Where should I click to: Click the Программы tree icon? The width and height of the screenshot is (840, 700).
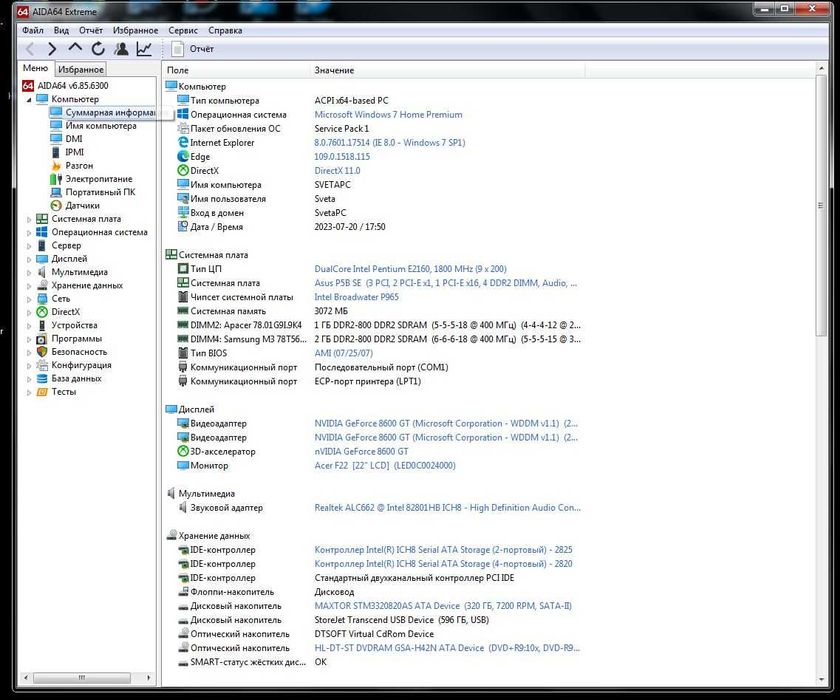(x=42, y=338)
